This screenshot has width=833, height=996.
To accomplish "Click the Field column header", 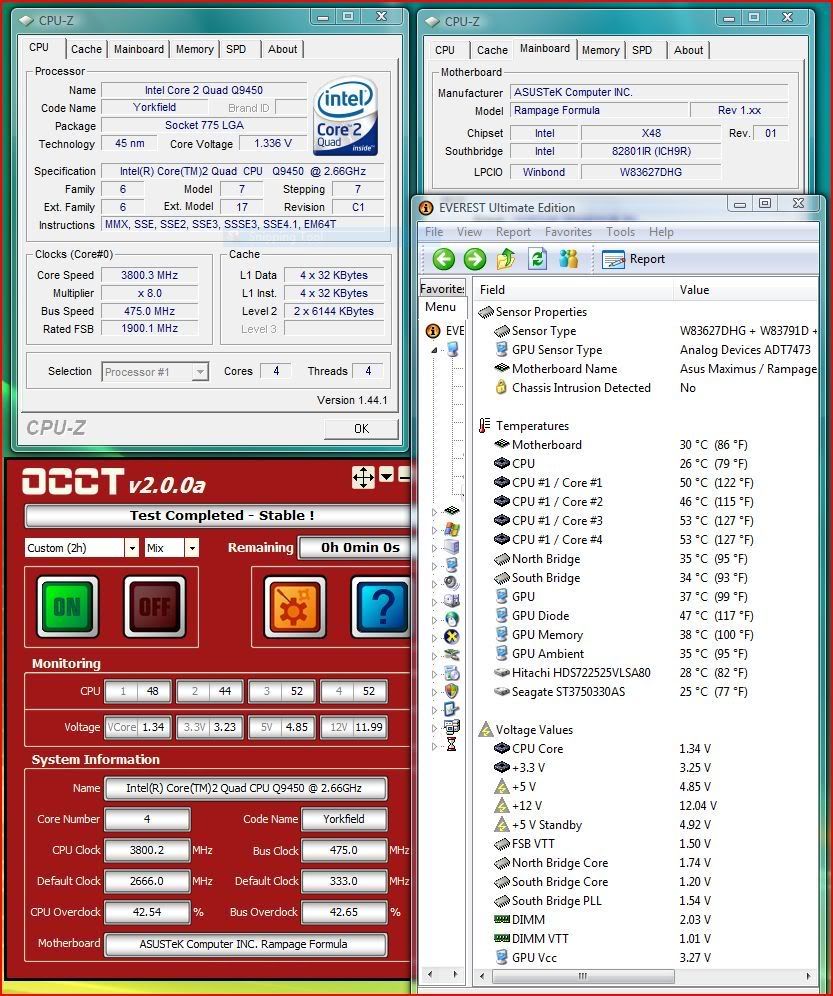I will [x=573, y=290].
